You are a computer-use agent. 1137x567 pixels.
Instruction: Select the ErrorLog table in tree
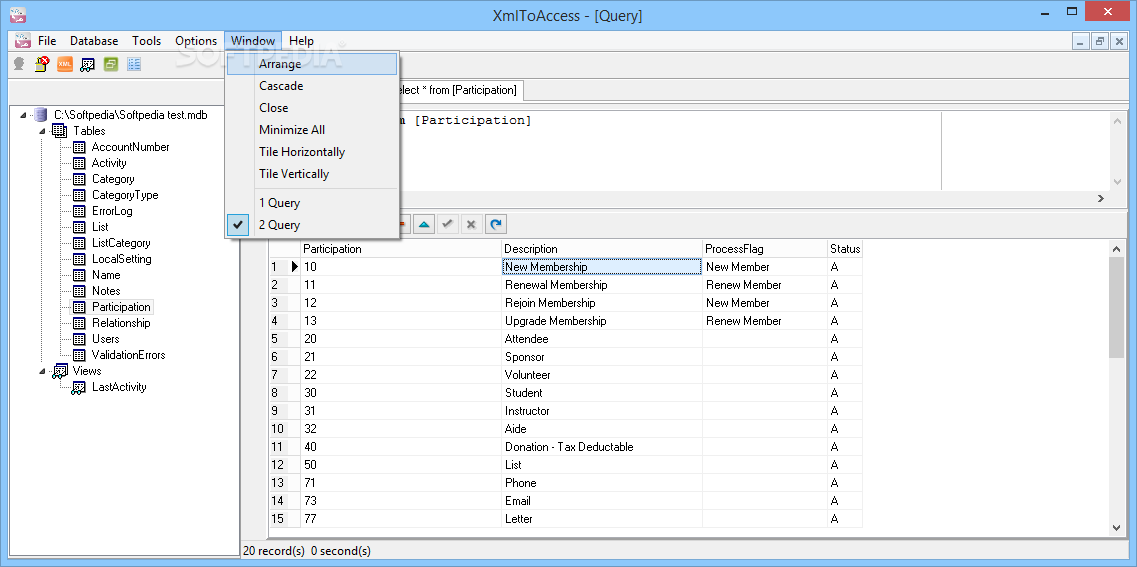point(112,211)
